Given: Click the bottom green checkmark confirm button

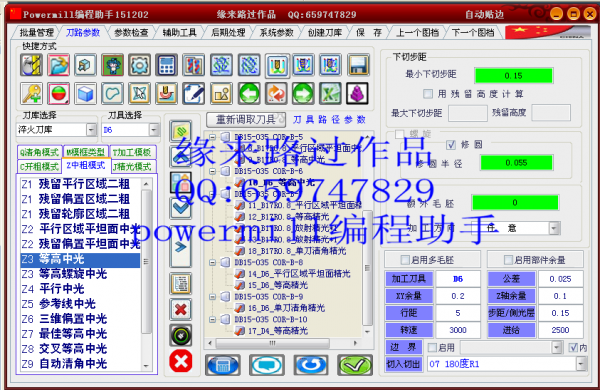Looking at the screenshot, I should 355,365.
